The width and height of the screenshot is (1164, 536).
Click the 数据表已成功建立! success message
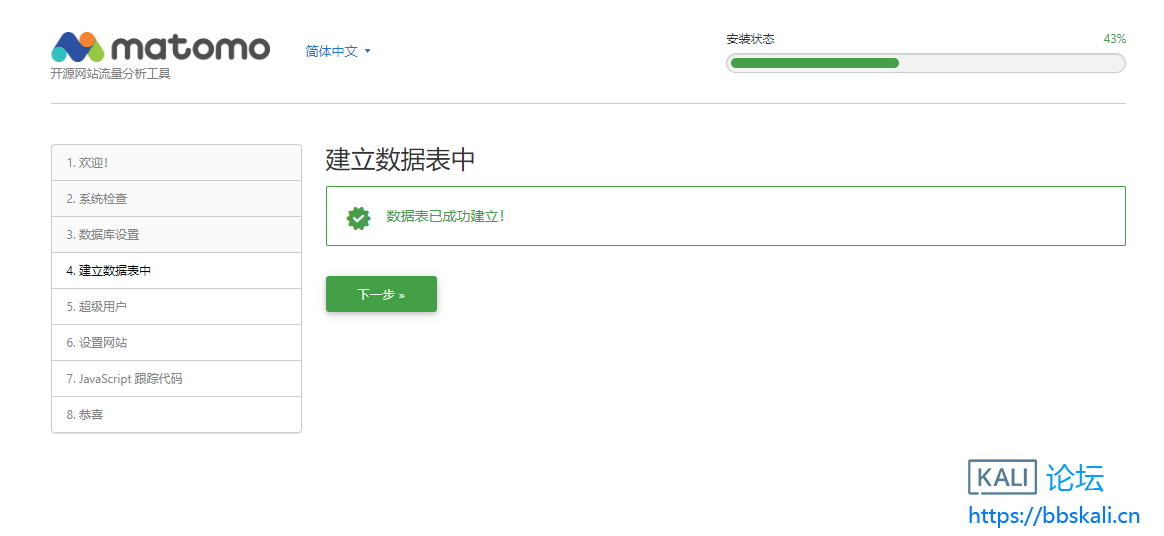(445, 216)
